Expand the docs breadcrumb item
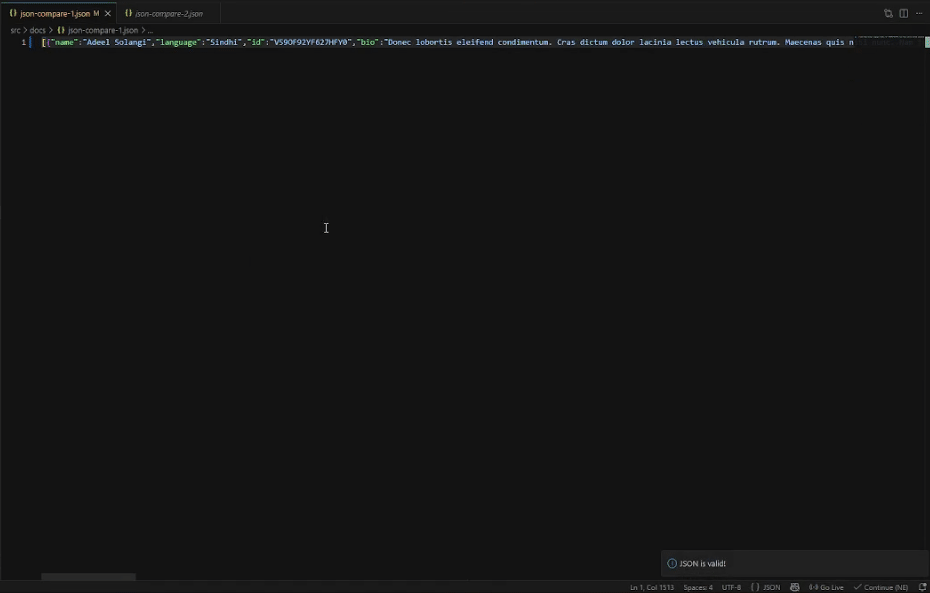930x593 pixels. pyautogui.click(x=40, y=31)
